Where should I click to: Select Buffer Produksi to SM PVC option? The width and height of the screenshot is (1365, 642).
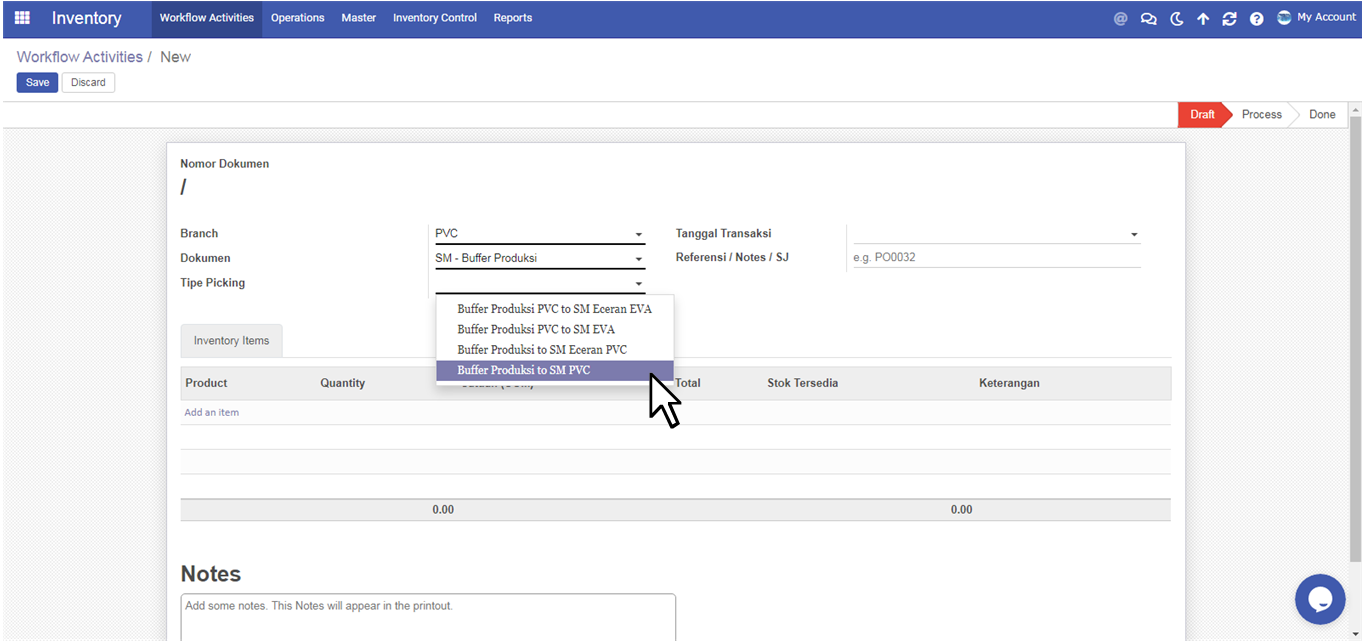click(524, 370)
